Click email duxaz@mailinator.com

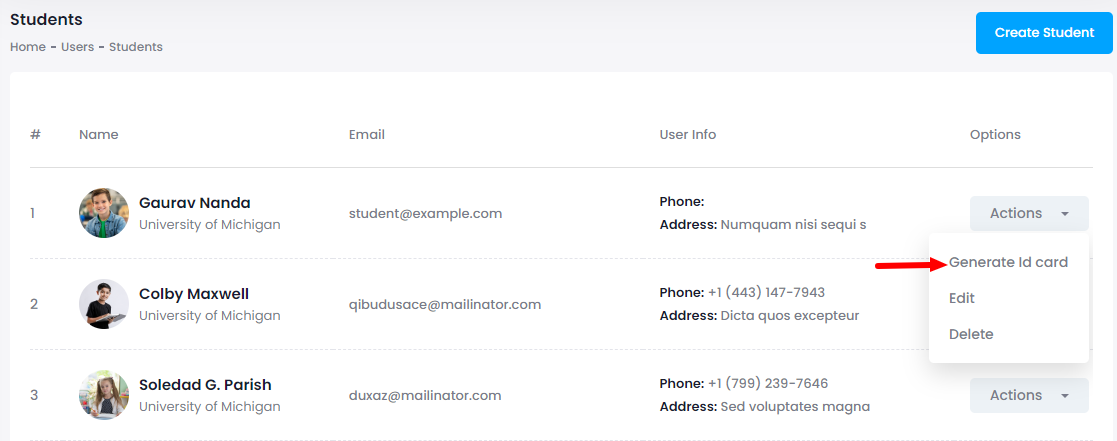click(x=425, y=395)
